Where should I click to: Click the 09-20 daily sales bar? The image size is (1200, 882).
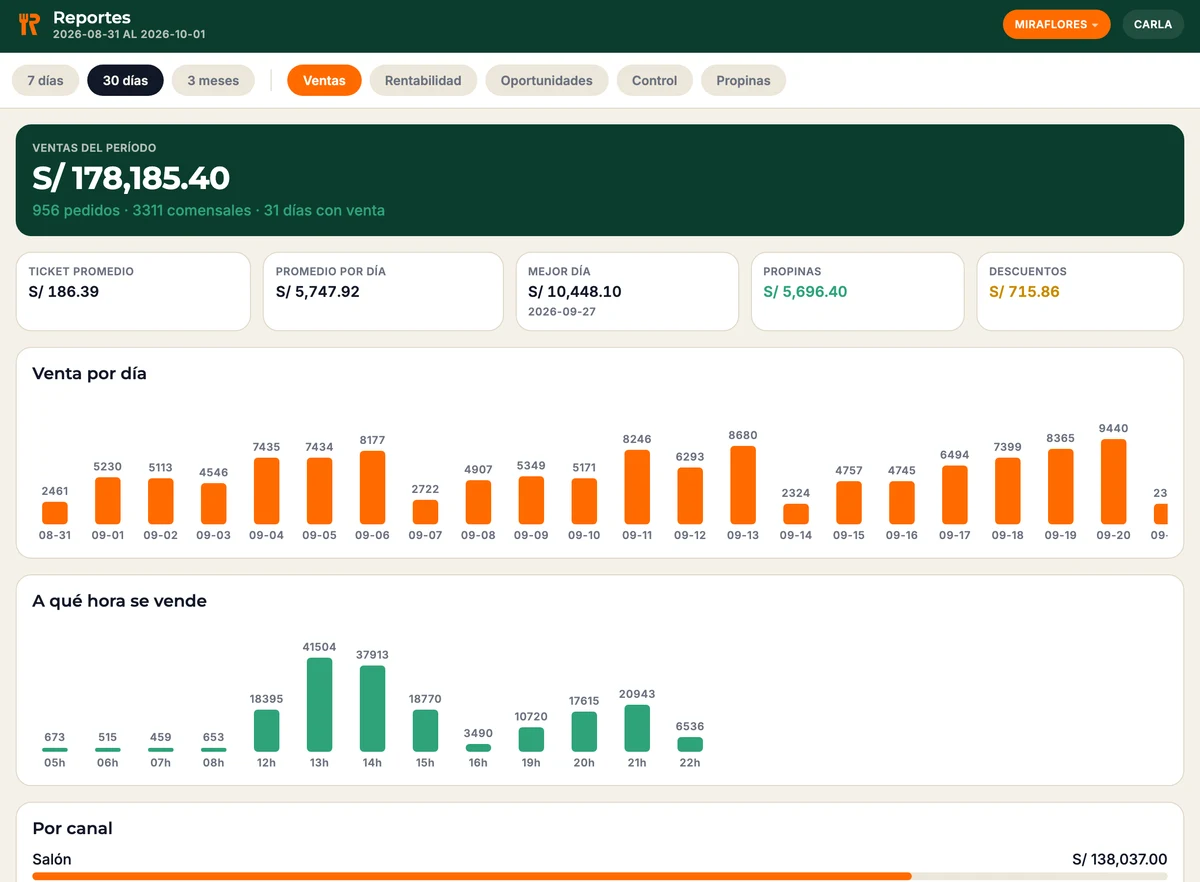[1114, 482]
